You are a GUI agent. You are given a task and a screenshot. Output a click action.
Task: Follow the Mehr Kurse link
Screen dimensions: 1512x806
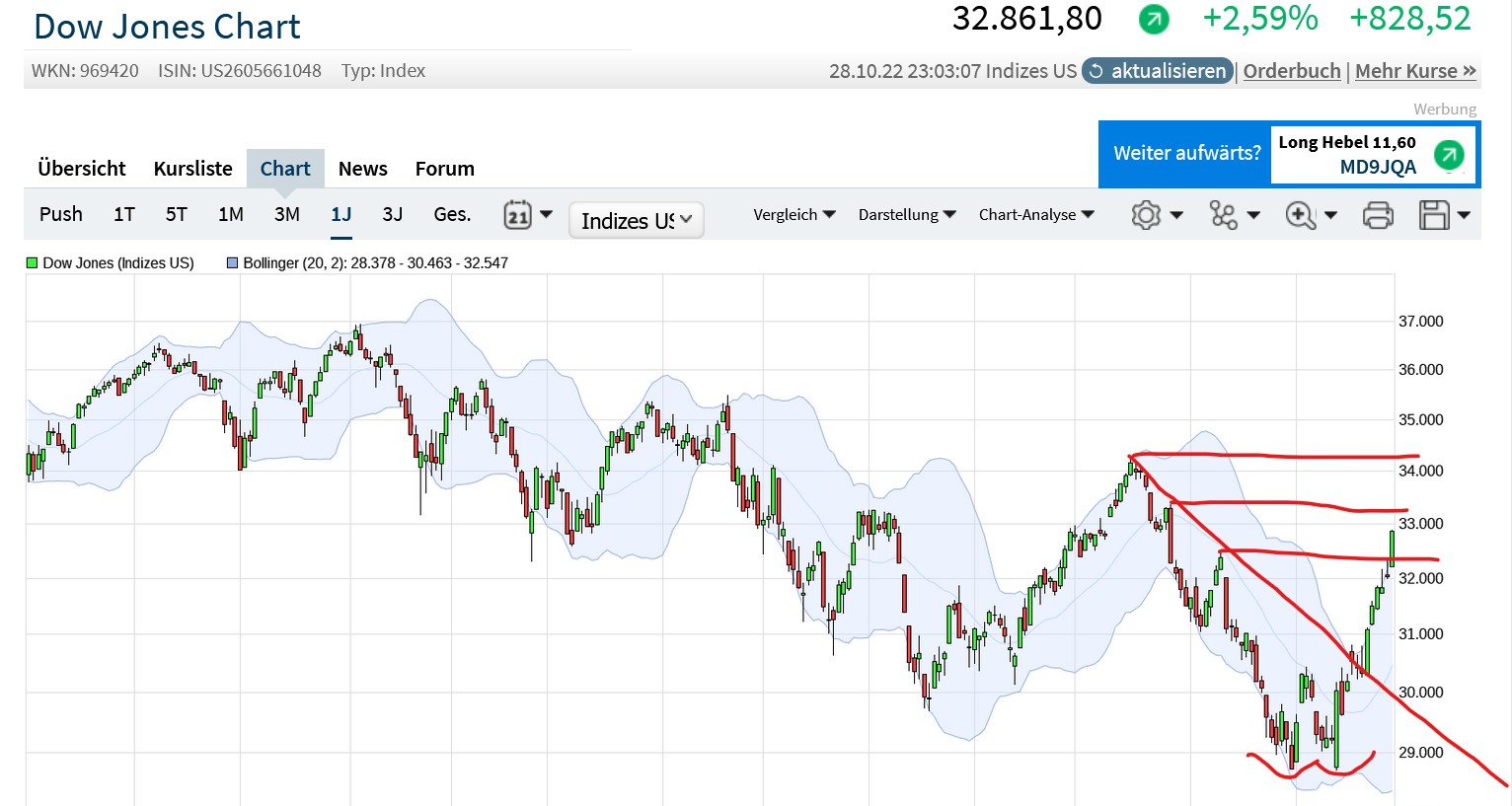click(1414, 71)
